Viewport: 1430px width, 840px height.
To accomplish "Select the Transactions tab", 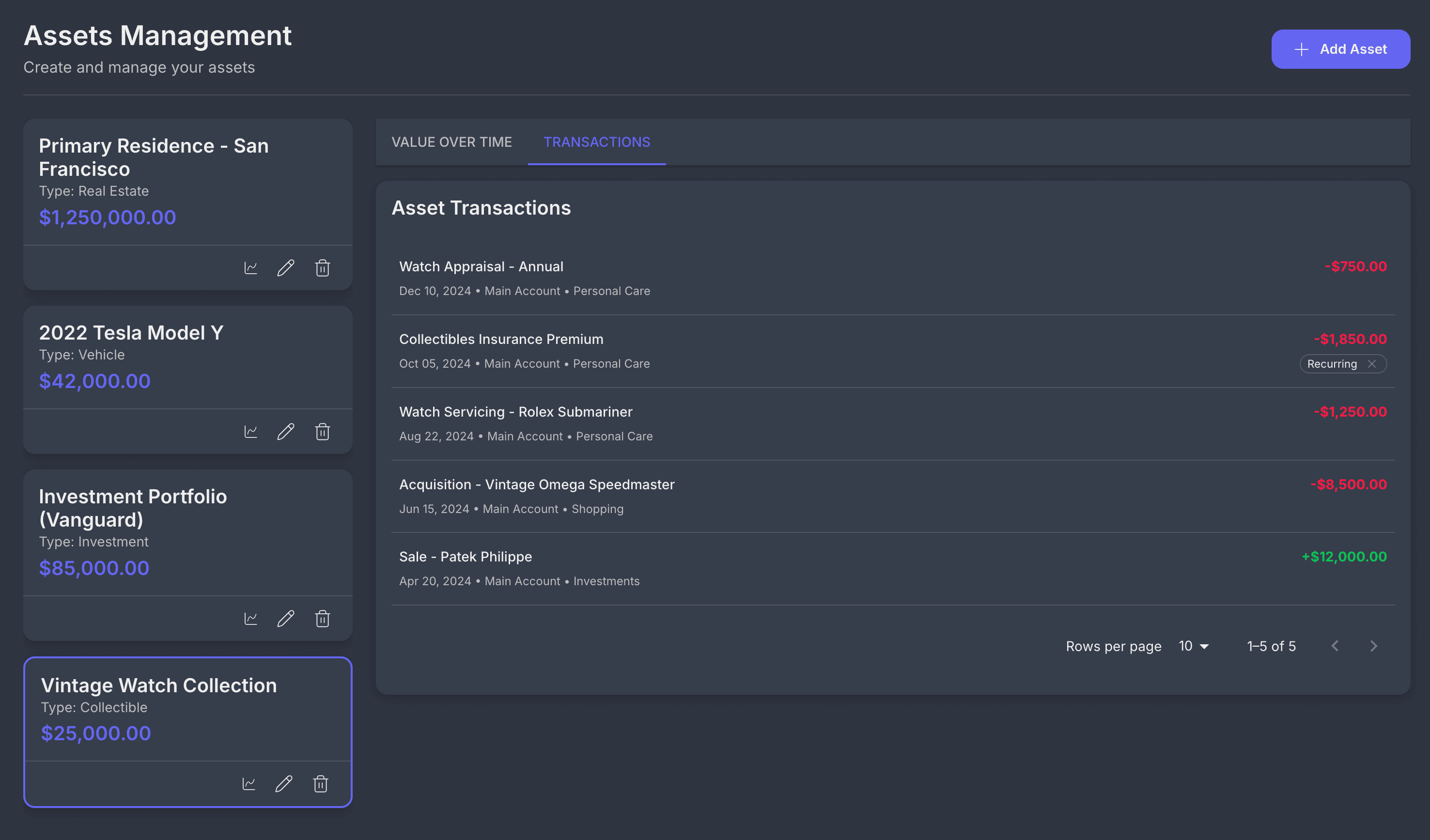I will (596, 142).
